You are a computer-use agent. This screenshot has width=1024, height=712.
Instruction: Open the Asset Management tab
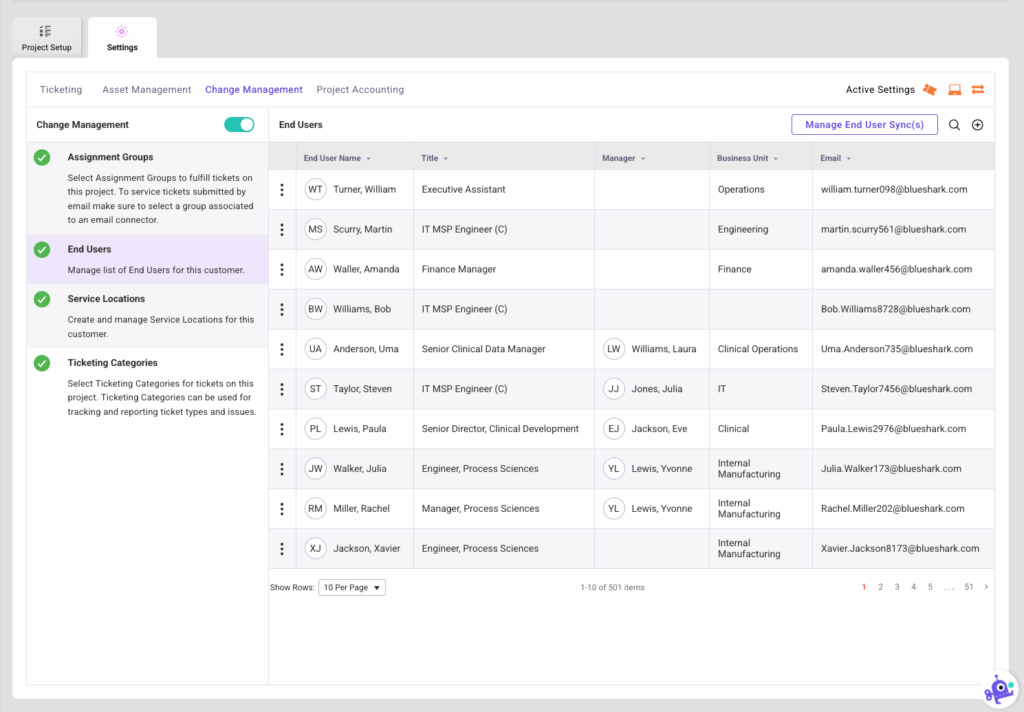point(146,90)
